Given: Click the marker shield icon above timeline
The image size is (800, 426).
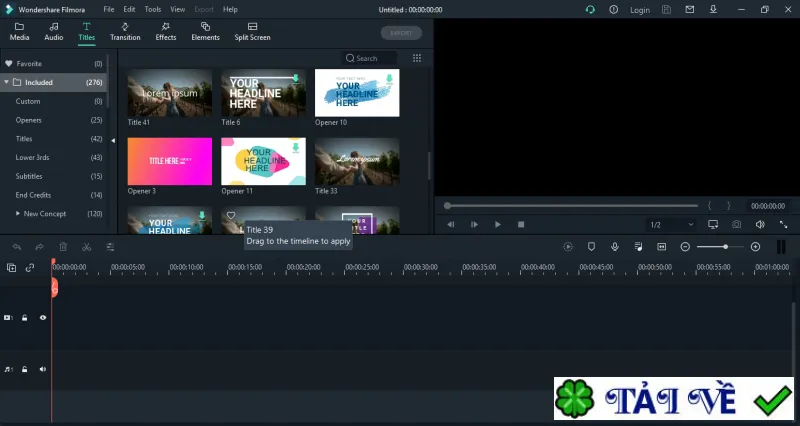Looking at the screenshot, I should [591, 247].
